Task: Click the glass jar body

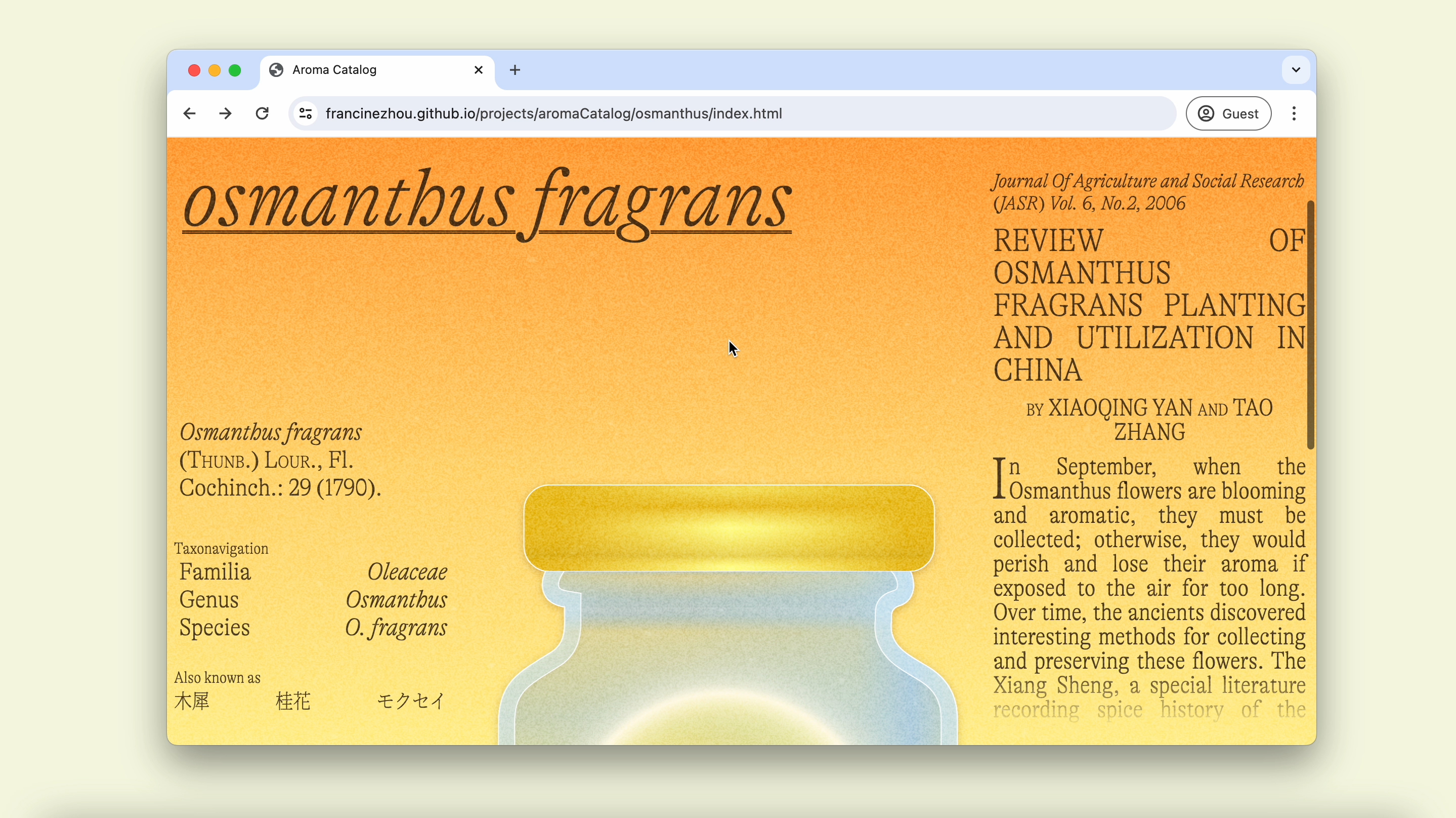Action: pos(729,668)
